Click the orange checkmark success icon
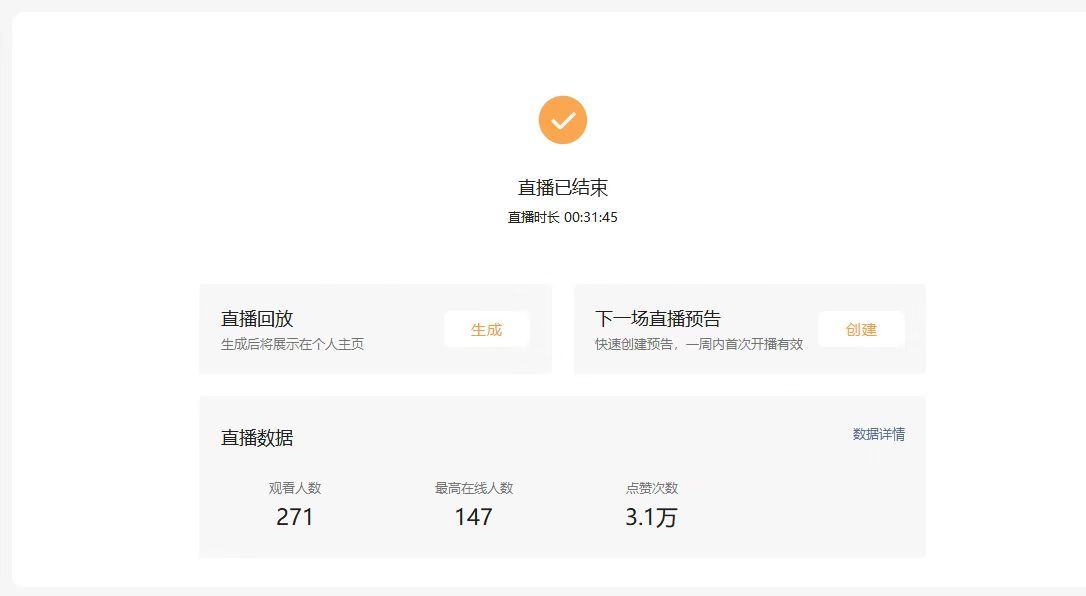The image size is (1086, 596). tap(562, 120)
